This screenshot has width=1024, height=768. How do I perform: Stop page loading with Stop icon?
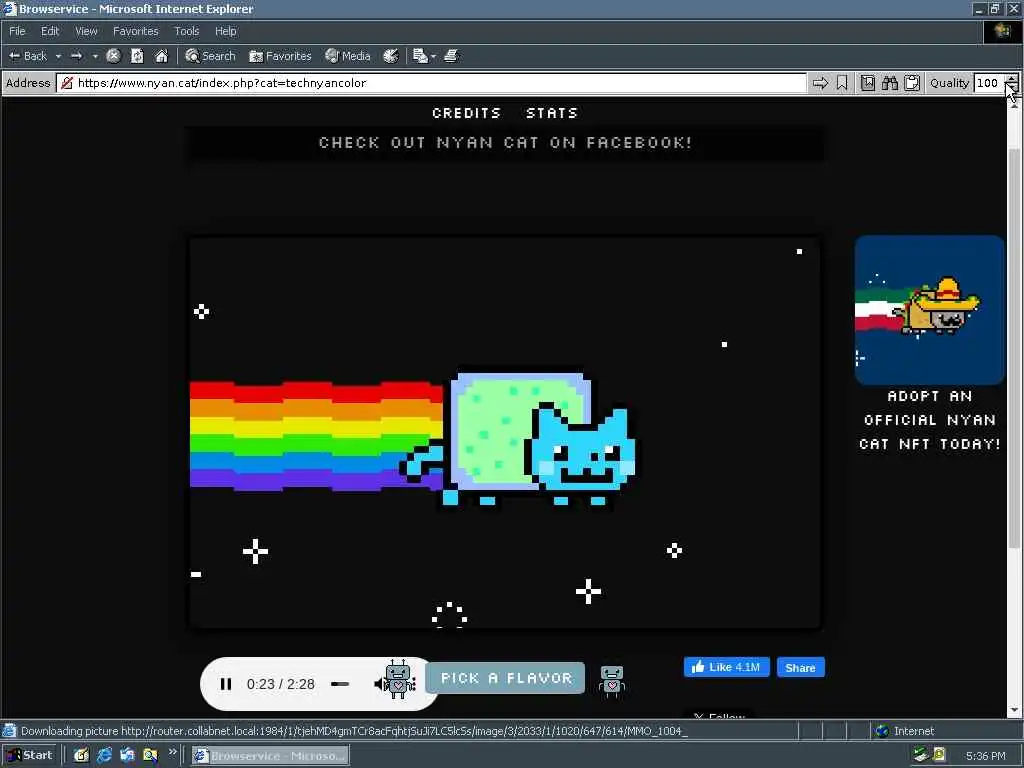coord(114,56)
